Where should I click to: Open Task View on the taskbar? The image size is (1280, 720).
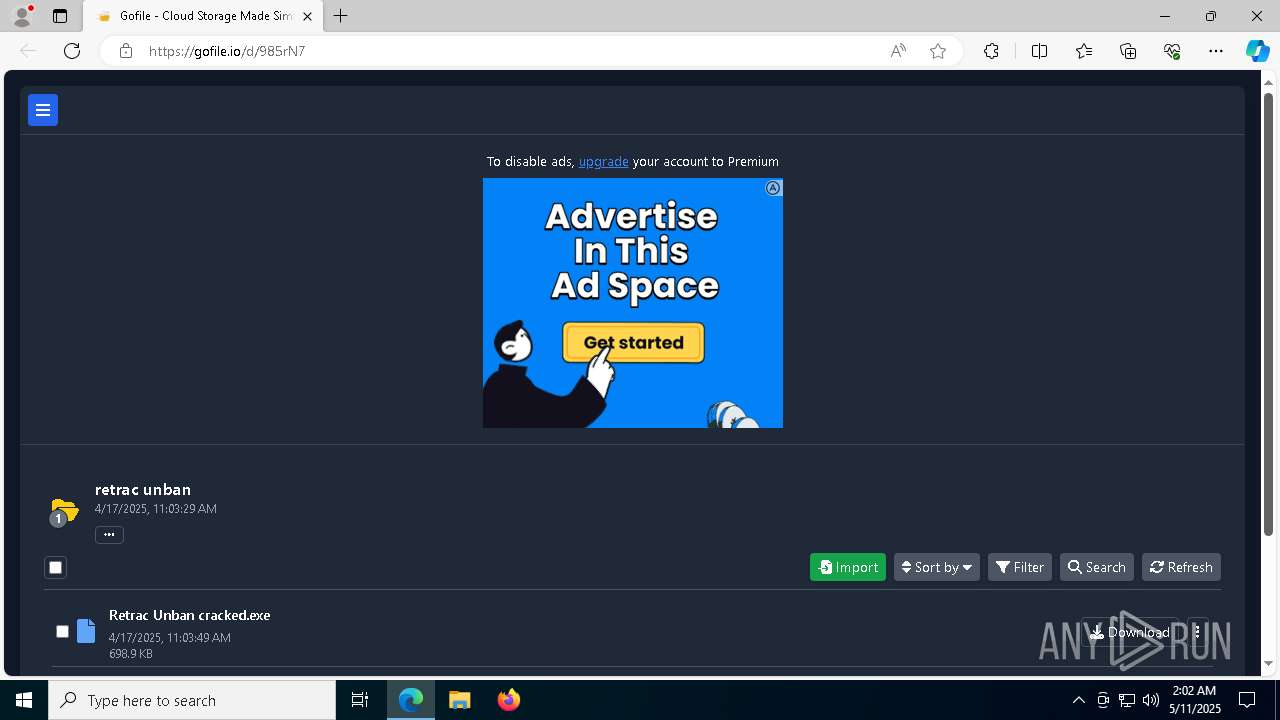tap(360, 700)
